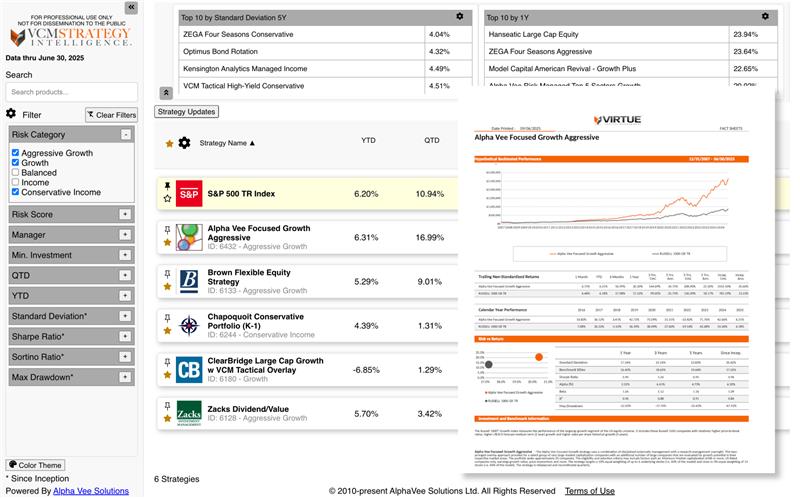
Task: Pin the Alpha Vee Focused Growth row
Action: 167,229
